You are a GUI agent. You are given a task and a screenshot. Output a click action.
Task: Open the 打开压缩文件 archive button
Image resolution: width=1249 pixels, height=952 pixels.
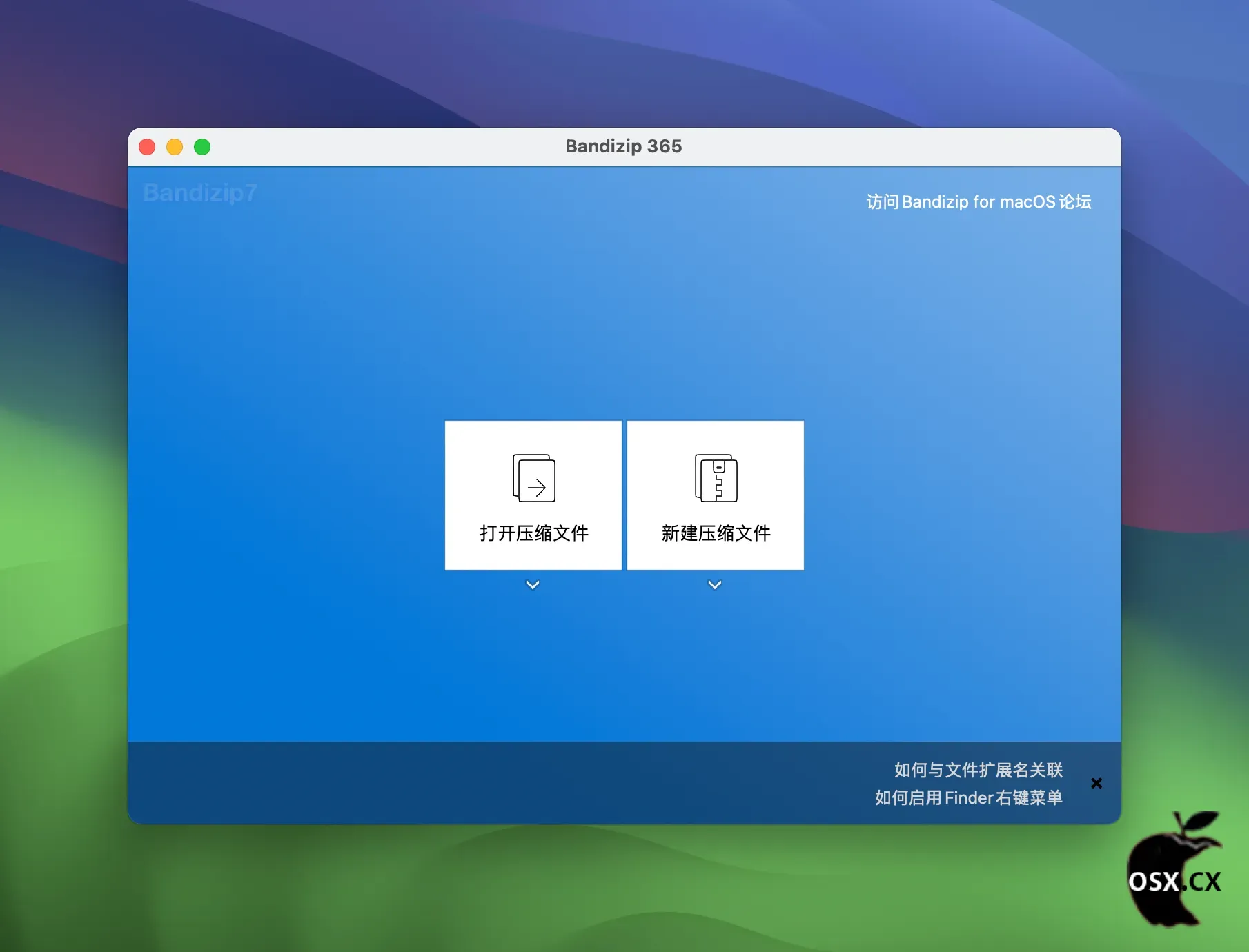[x=533, y=495]
